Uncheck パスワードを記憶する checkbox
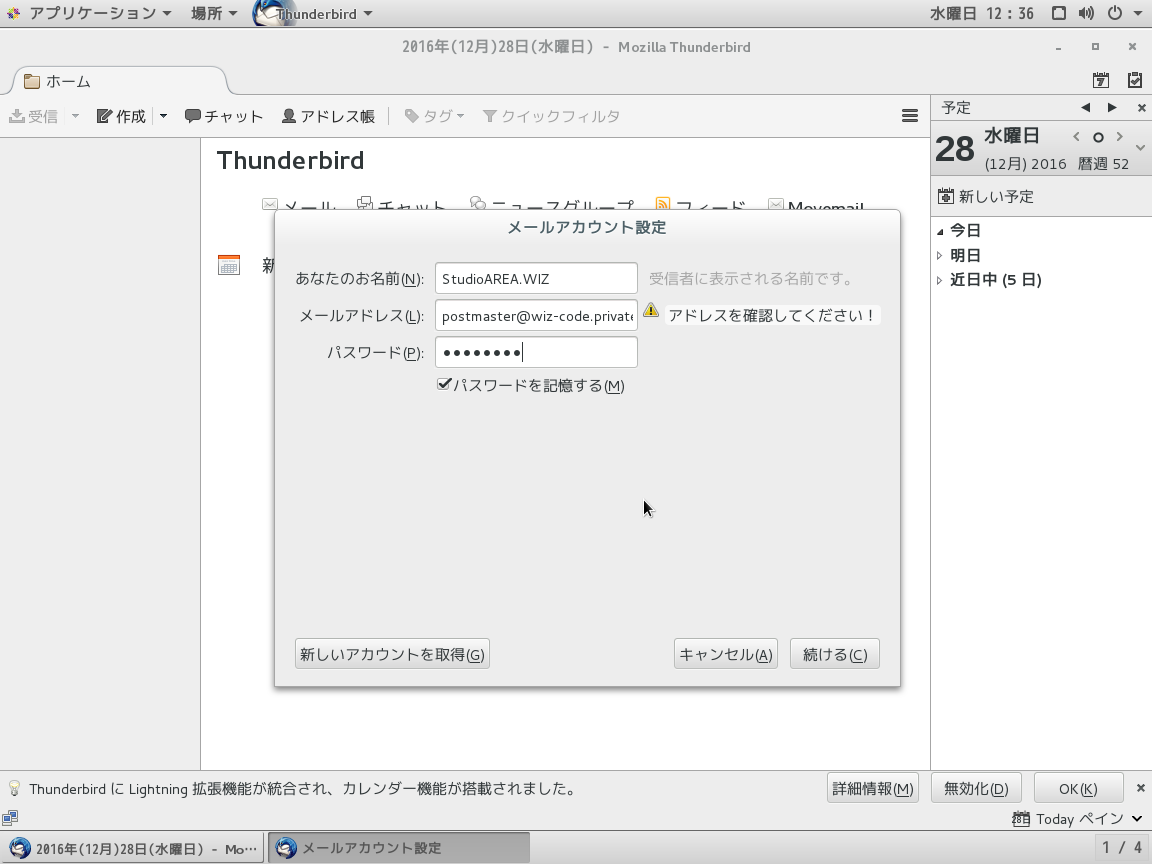 [x=443, y=384]
